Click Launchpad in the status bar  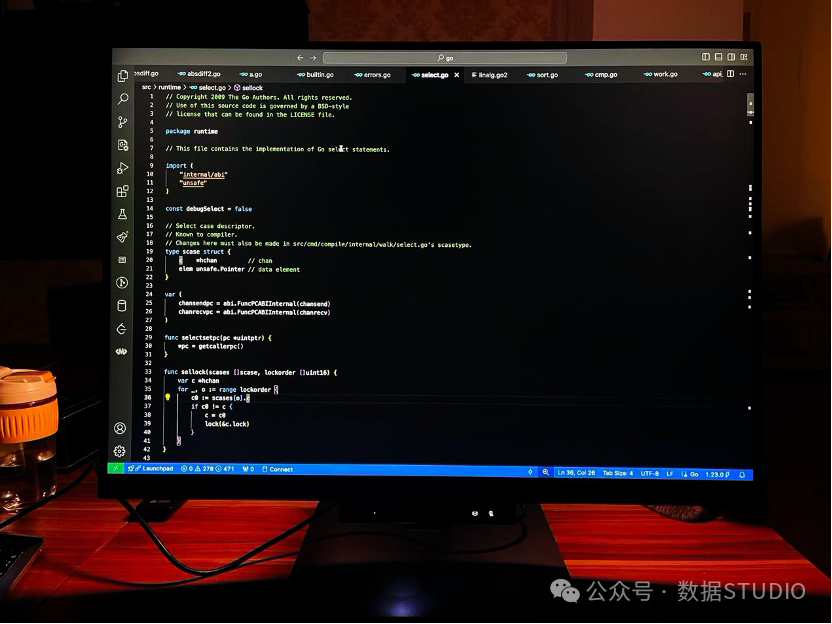(x=151, y=469)
